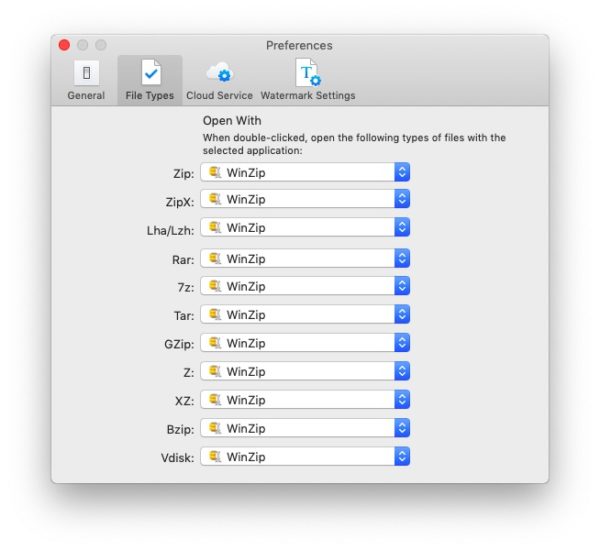Click the WinZip icon in Rar row
Screen dimensions: 600x551
click(x=215, y=258)
